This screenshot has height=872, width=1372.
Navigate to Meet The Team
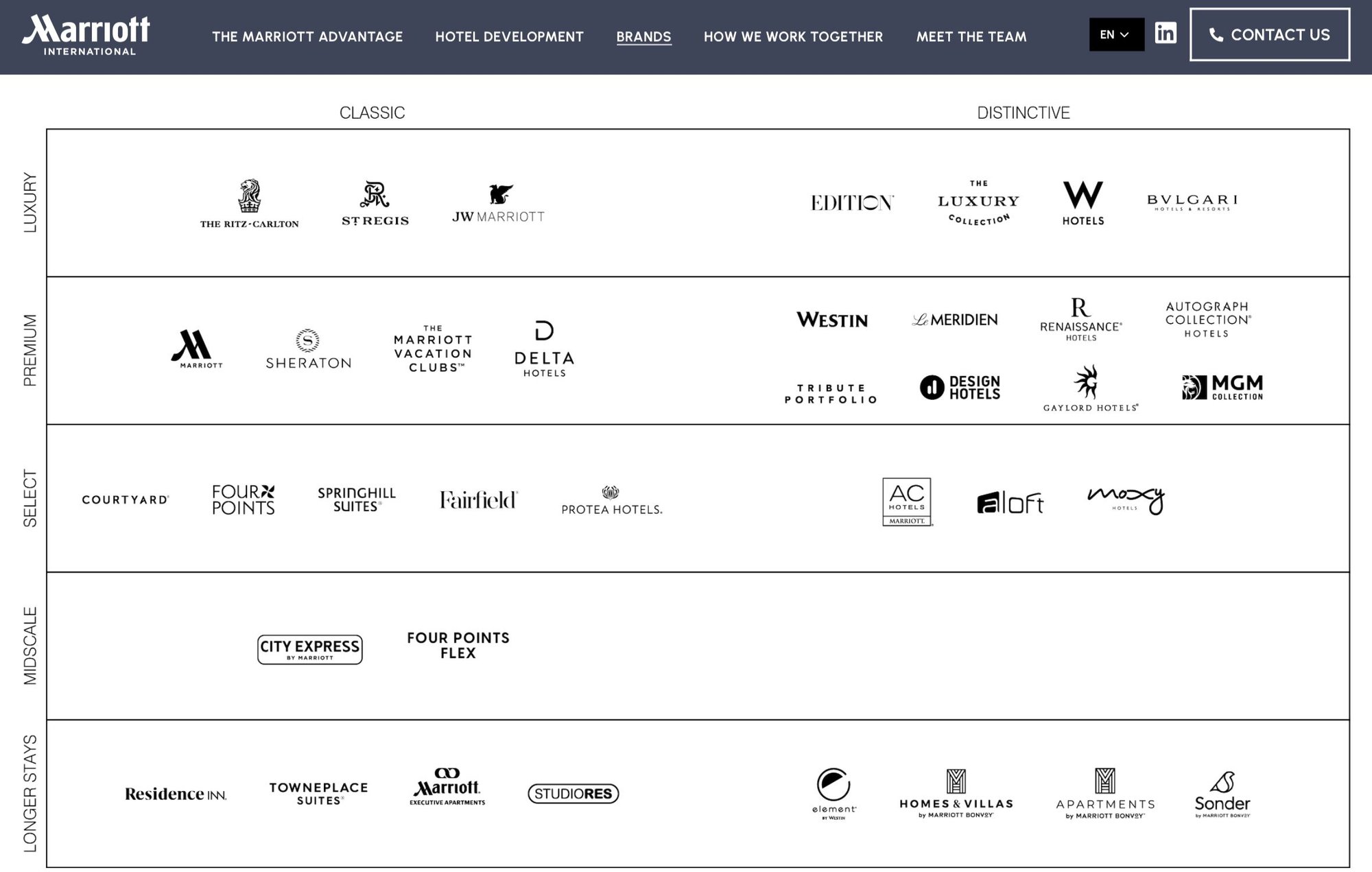click(x=971, y=36)
